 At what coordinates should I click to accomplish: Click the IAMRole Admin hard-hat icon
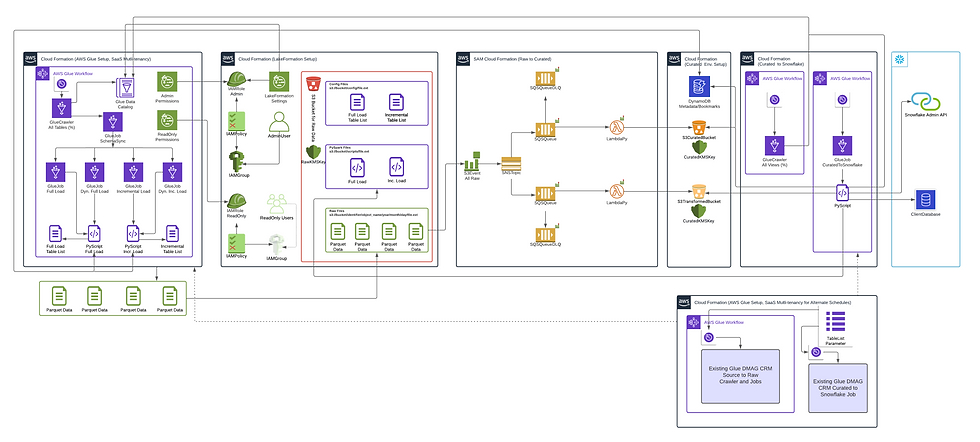(236, 80)
